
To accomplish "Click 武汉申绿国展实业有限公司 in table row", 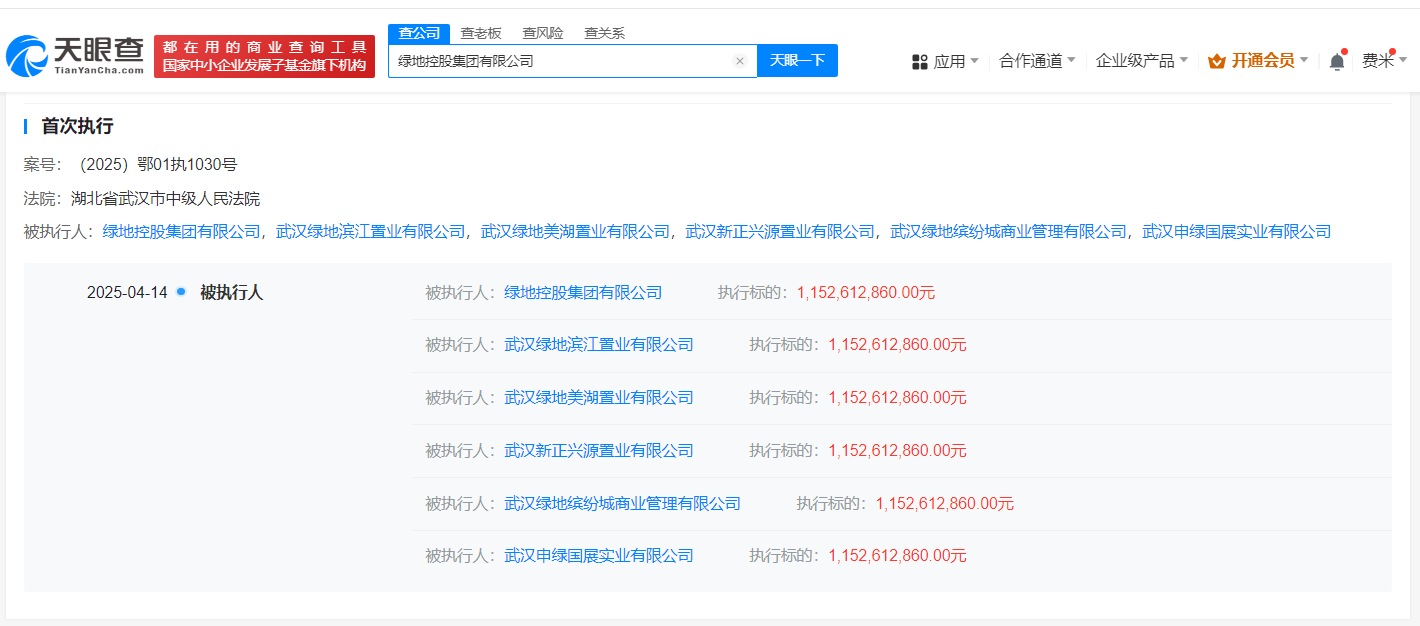I will (599, 556).
